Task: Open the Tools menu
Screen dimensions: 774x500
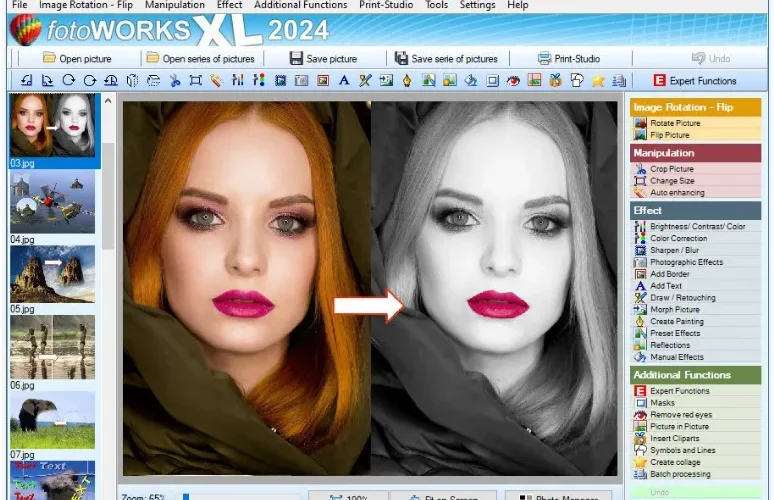Action: coord(436,5)
